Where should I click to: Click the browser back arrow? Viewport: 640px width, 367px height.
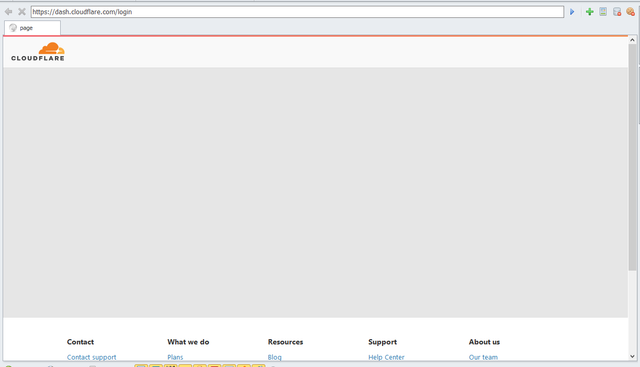8,12
